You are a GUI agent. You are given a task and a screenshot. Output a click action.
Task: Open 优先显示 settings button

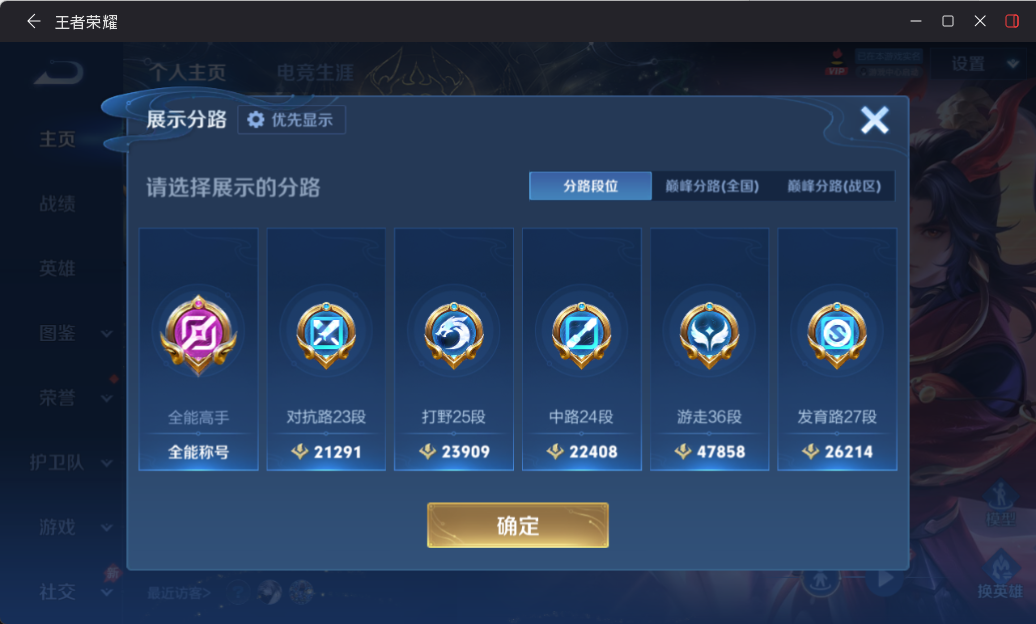click(291, 120)
